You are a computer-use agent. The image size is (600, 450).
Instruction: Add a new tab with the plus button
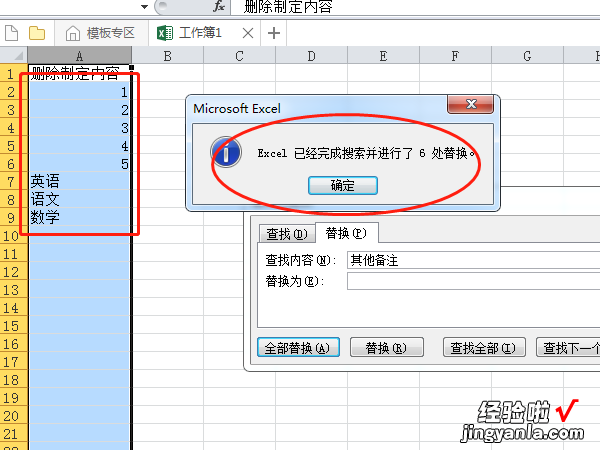click(x=274, y=33)
